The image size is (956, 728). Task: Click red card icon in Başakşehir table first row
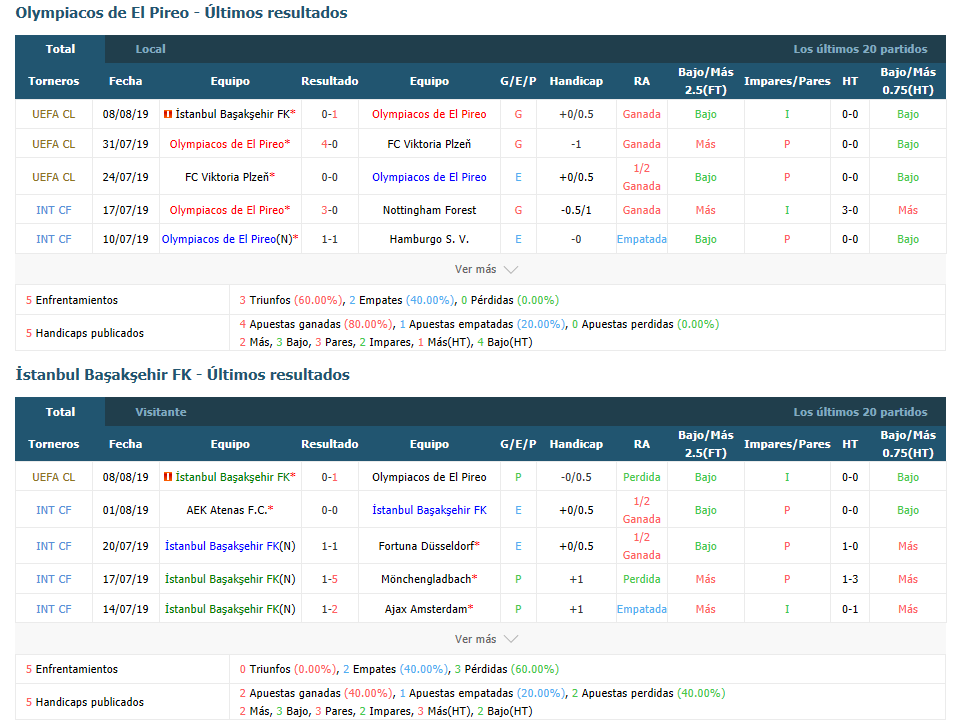click(x=168, y=477)
